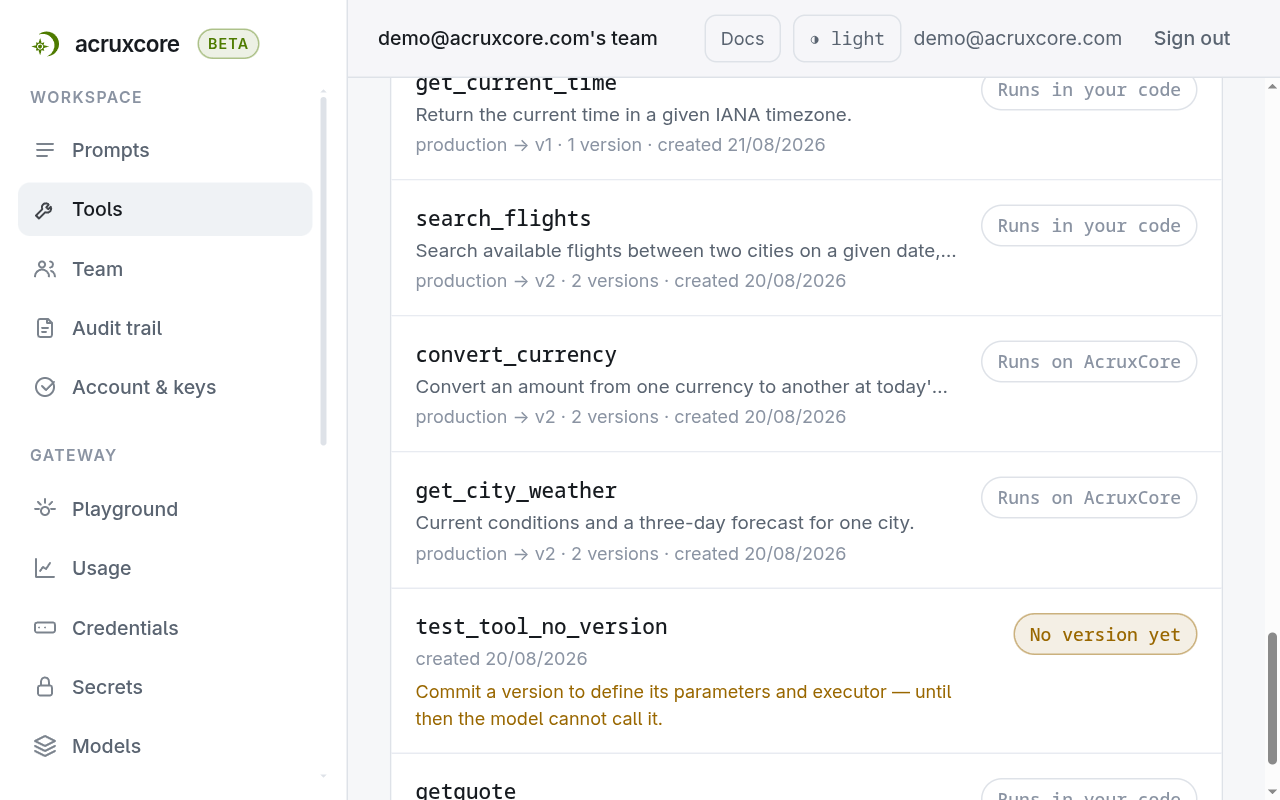Viewport: 1280px width, 800px height.
Task: Click the BETA badge
Action: pos(228,44)
